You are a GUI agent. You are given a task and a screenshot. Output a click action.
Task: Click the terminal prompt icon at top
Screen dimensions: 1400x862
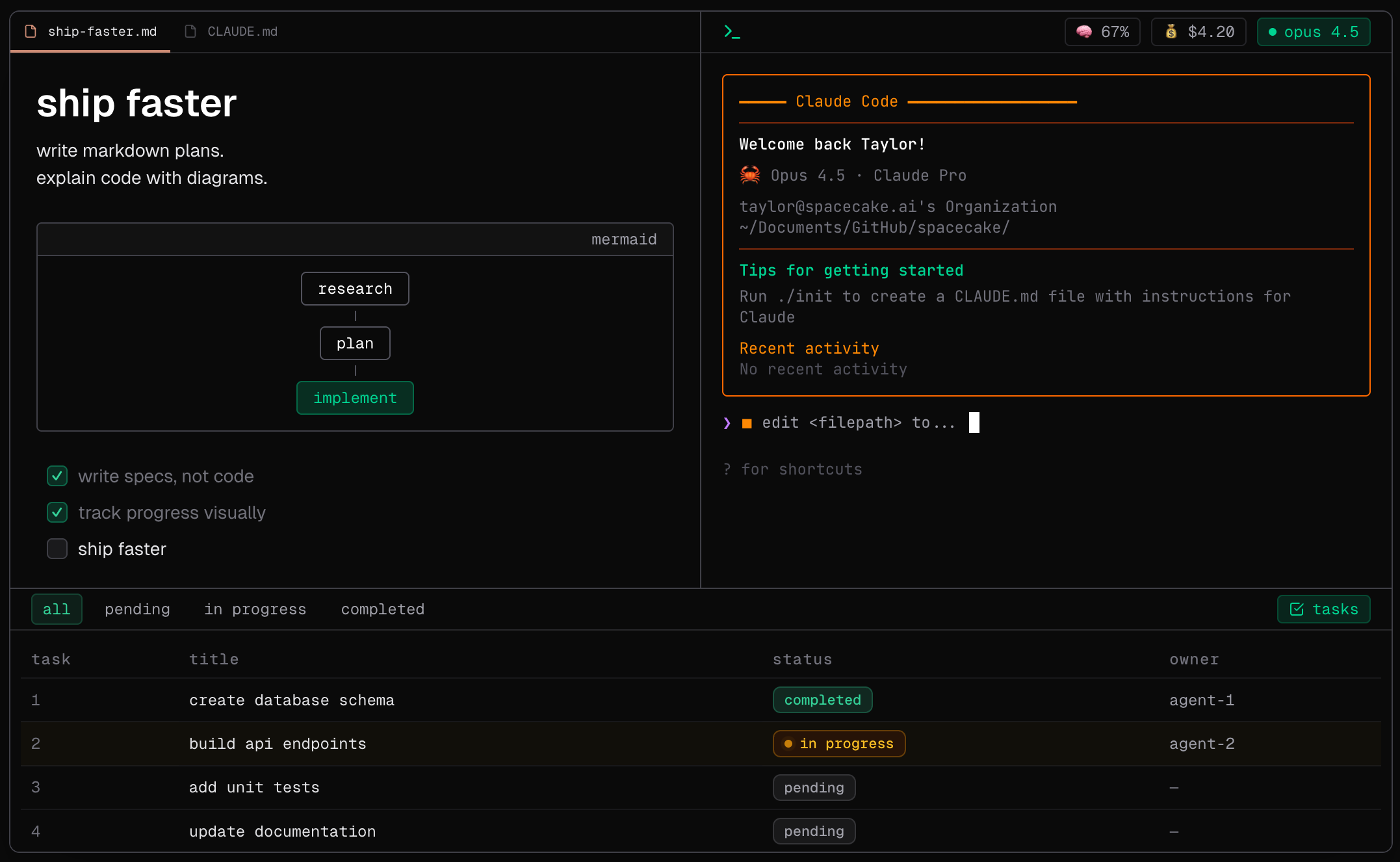[732, 31]
